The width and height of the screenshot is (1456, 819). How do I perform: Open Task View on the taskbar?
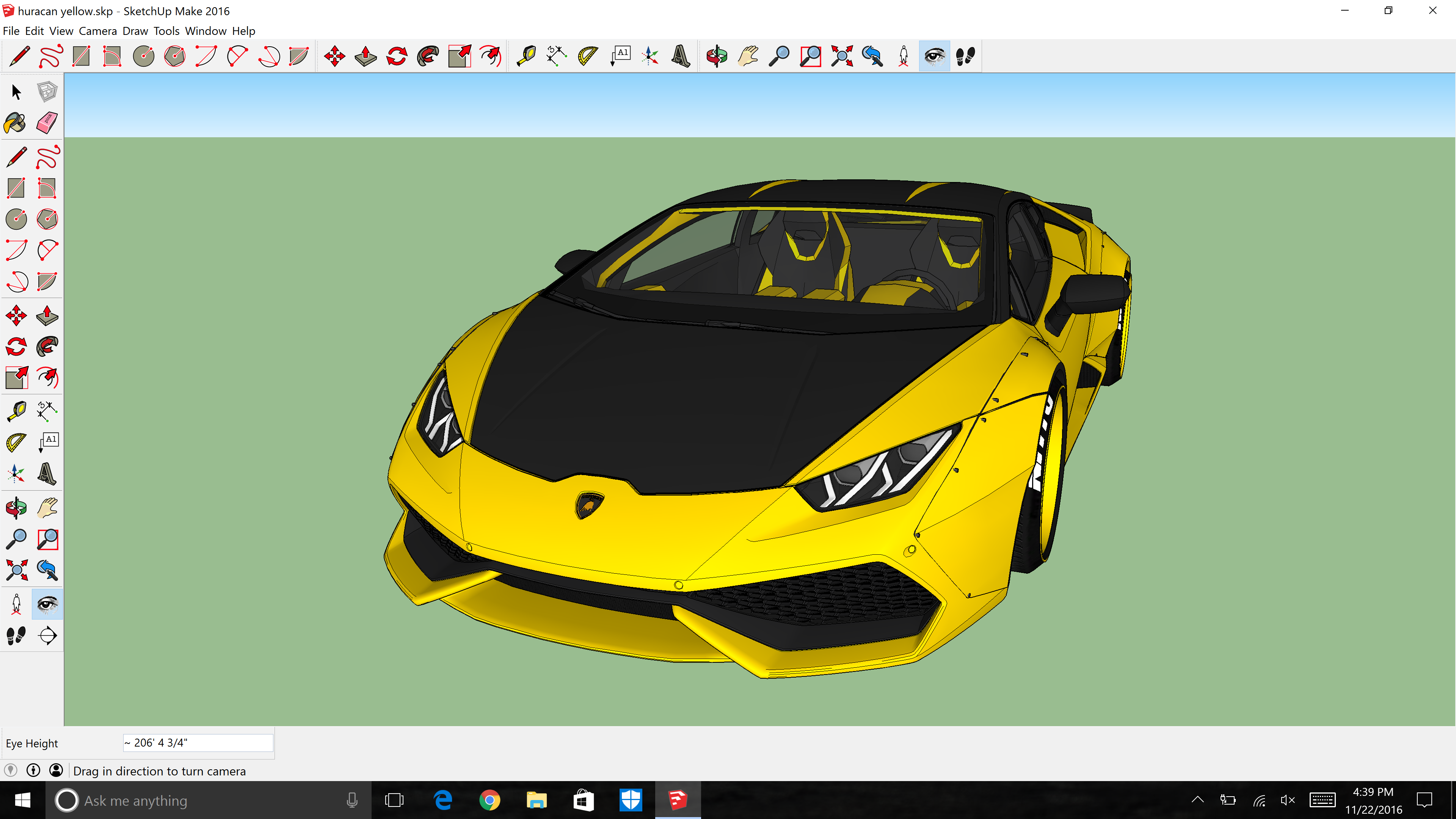pyautogui.click(x=394, y=800)
